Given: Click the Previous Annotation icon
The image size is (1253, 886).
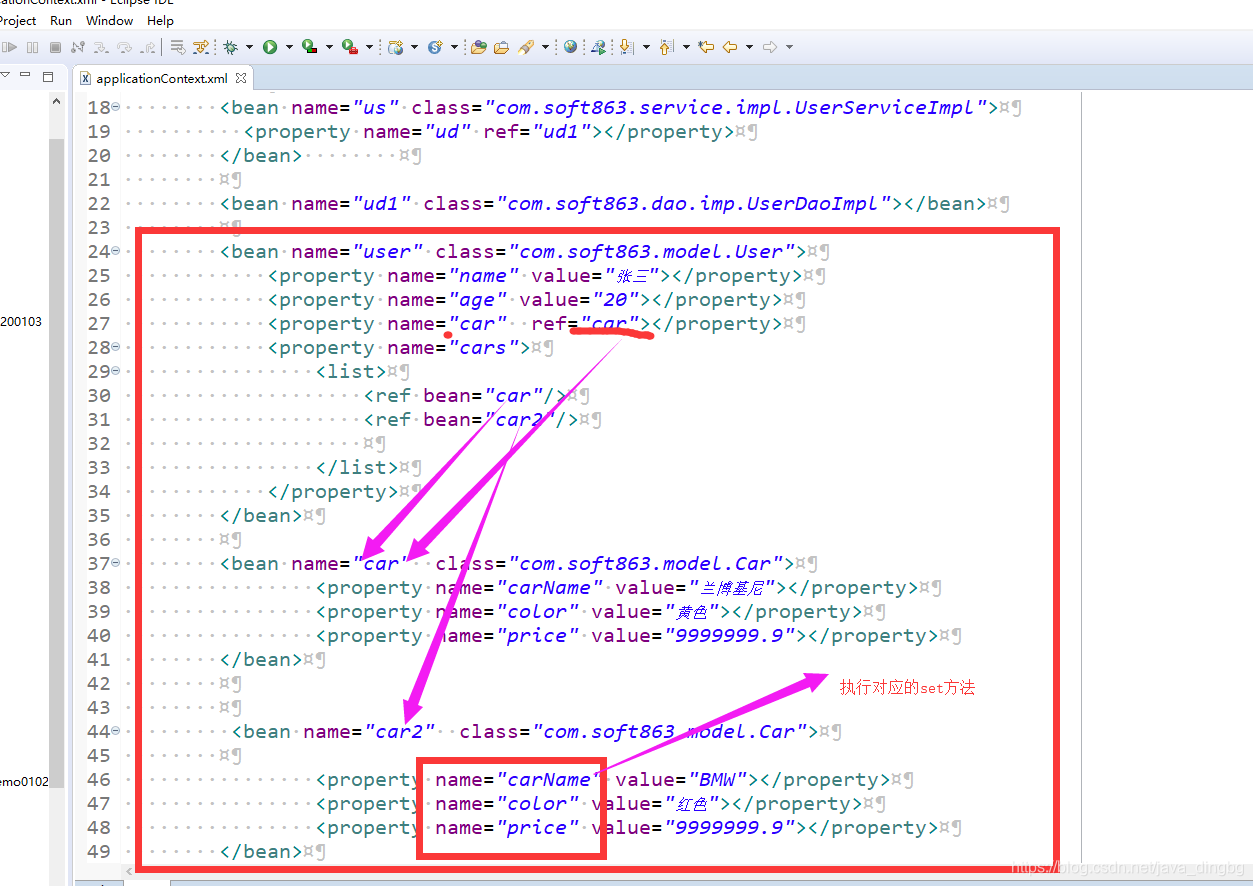Looking at the screenshot, I should [666, 47].
